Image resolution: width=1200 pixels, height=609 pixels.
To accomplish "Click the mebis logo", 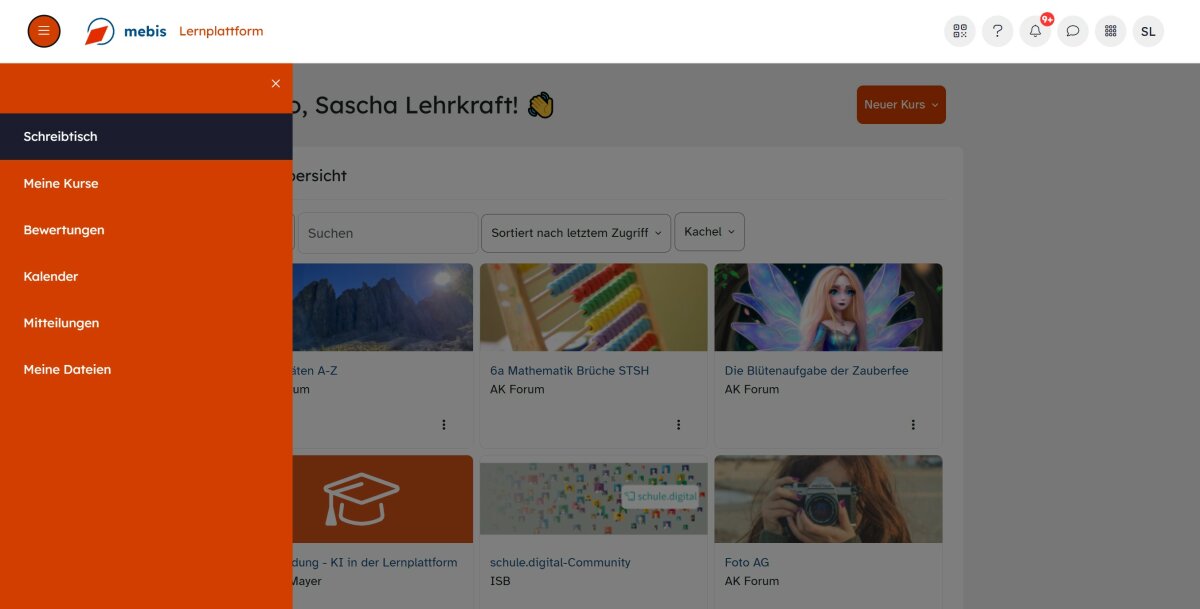I will click(x=125, y=31).
